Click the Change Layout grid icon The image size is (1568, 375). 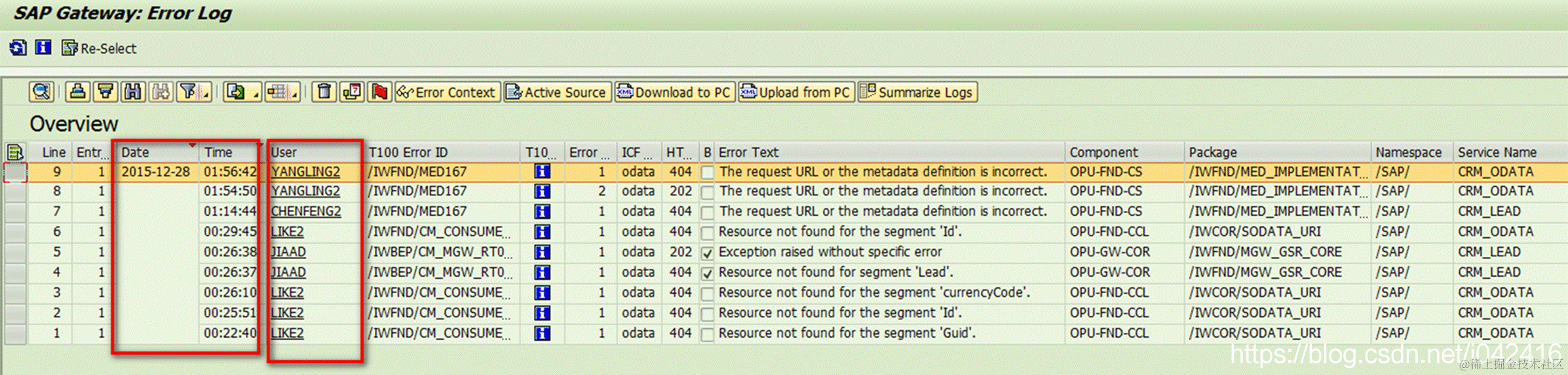point(277,92)
